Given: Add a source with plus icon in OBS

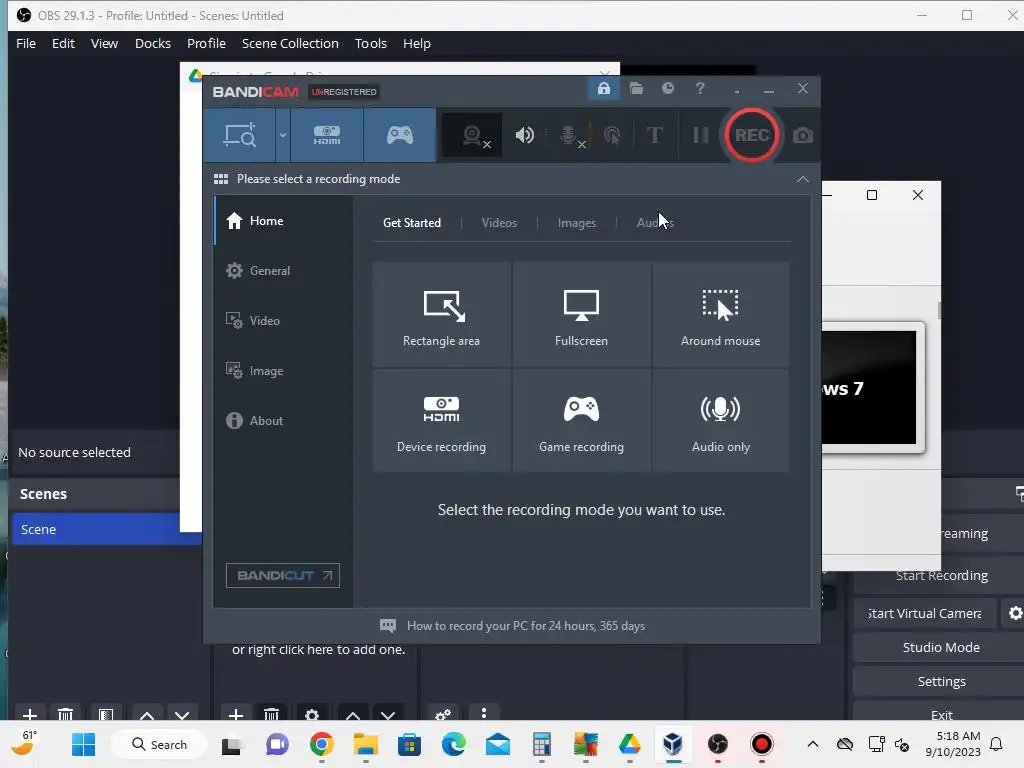Looking at the screenshot, I should click(236, 715).
